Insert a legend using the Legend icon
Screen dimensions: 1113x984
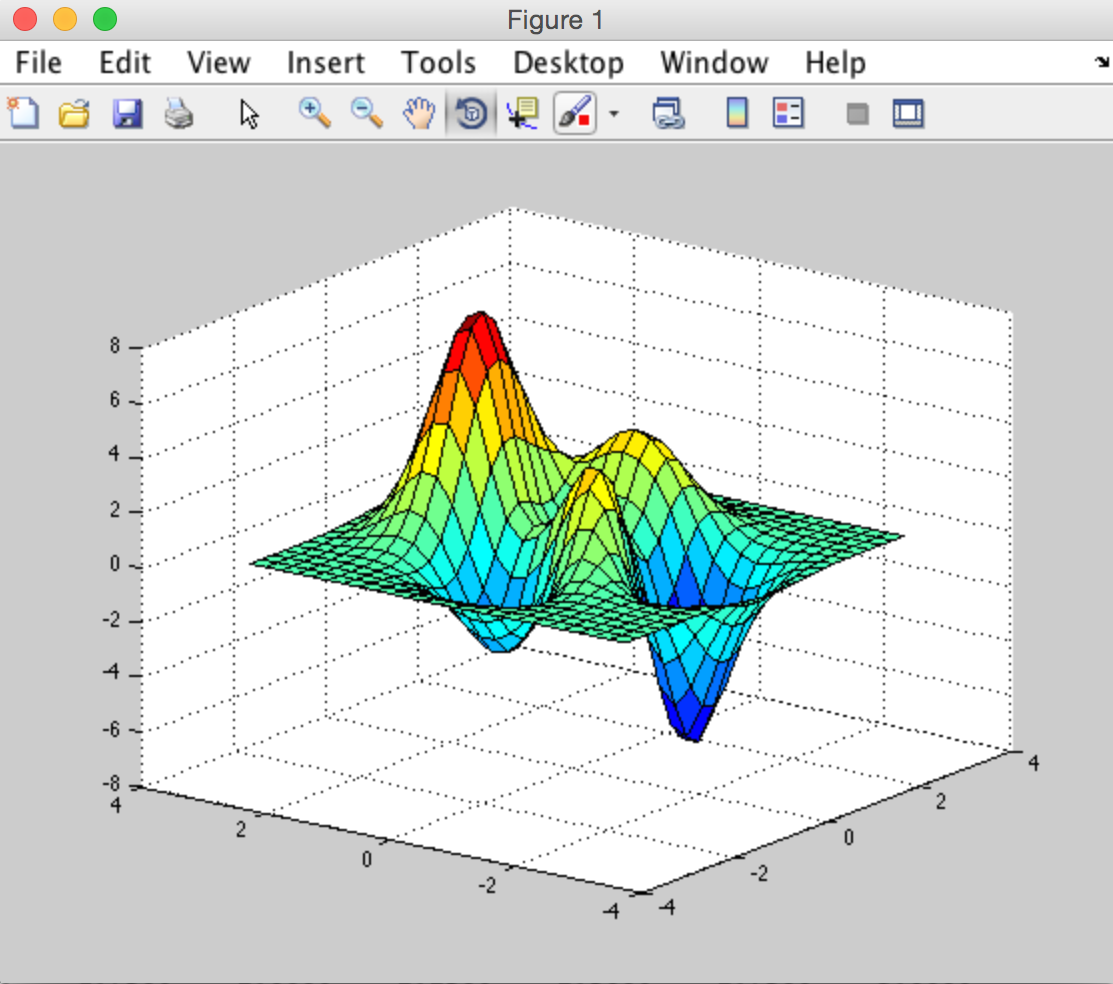(x=788, y=114)
